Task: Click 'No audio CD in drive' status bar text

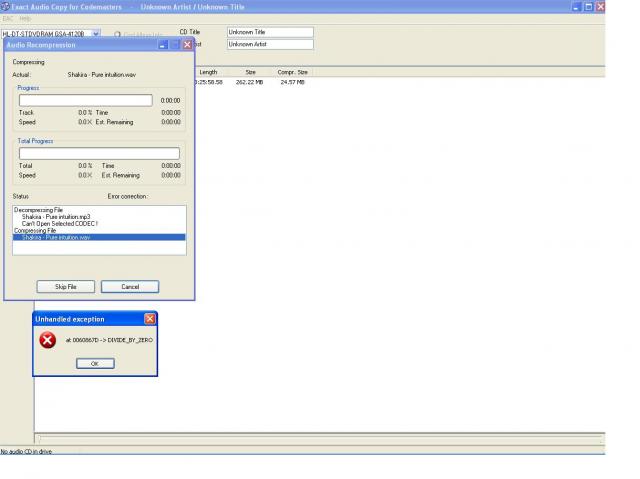Action: tap(26, 451)
